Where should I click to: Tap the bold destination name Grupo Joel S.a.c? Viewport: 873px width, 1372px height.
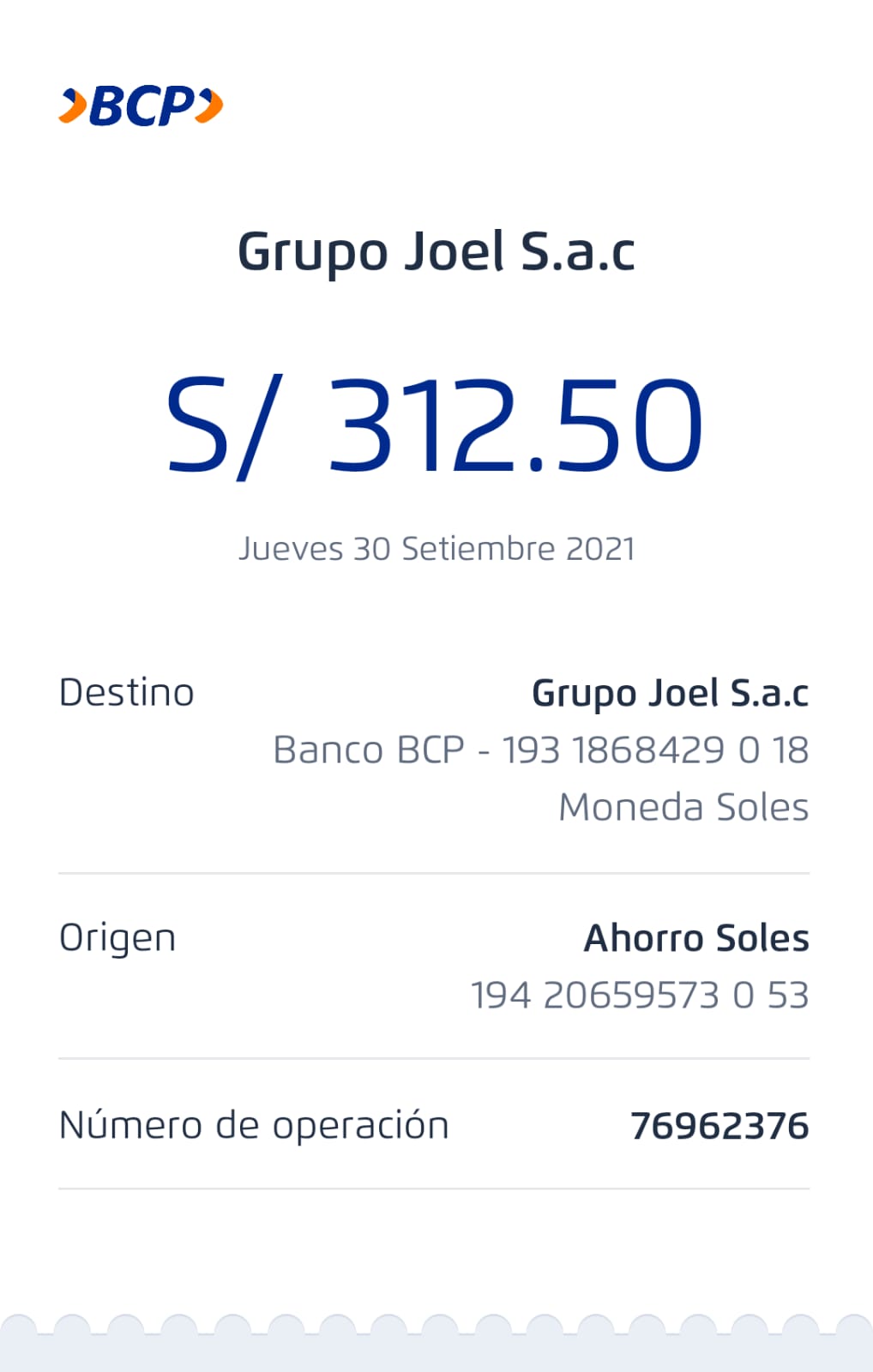tap(670, 693)
